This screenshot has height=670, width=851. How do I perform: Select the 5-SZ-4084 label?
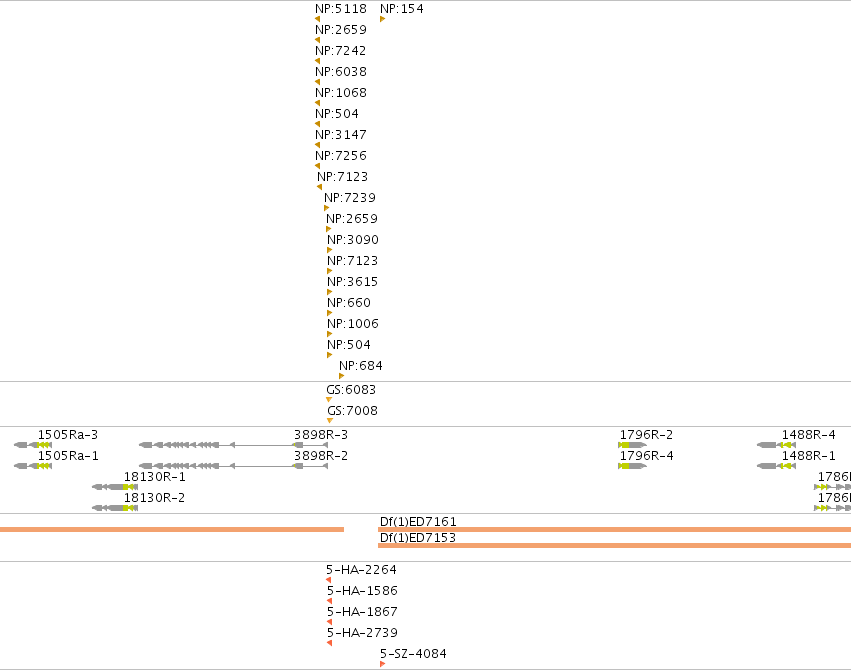coord(414,654)
